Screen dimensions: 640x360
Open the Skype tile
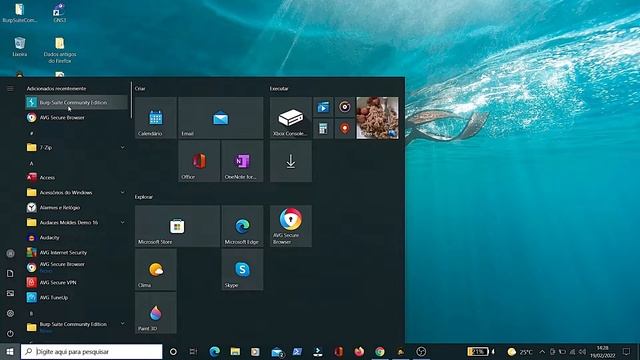coord(242,269)
